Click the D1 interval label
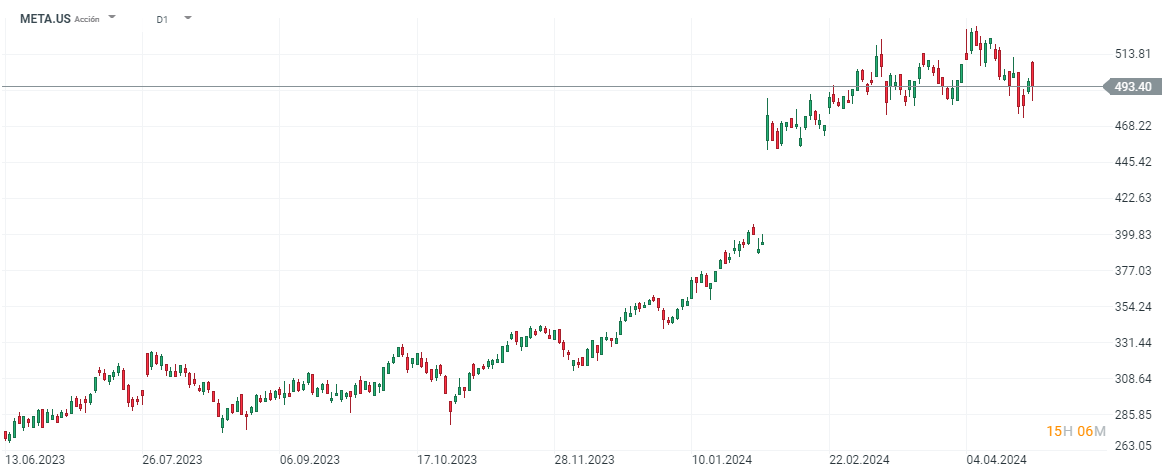Screen dimensions: 1175x476 click(162, 19)
